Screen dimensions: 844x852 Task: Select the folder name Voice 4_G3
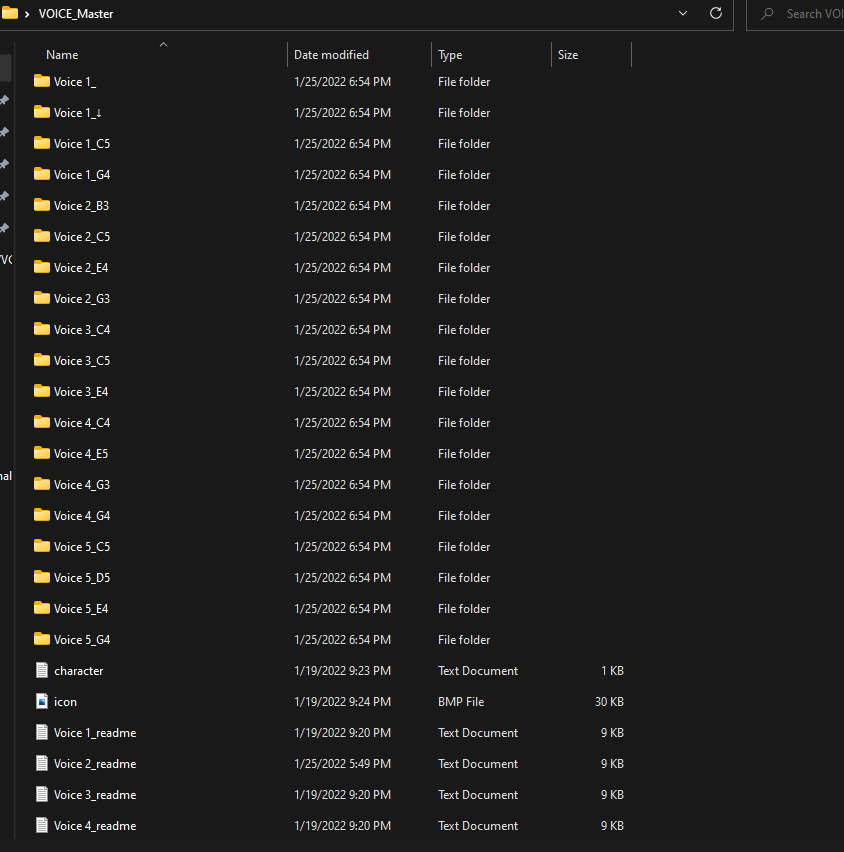[x=82, y=485]
